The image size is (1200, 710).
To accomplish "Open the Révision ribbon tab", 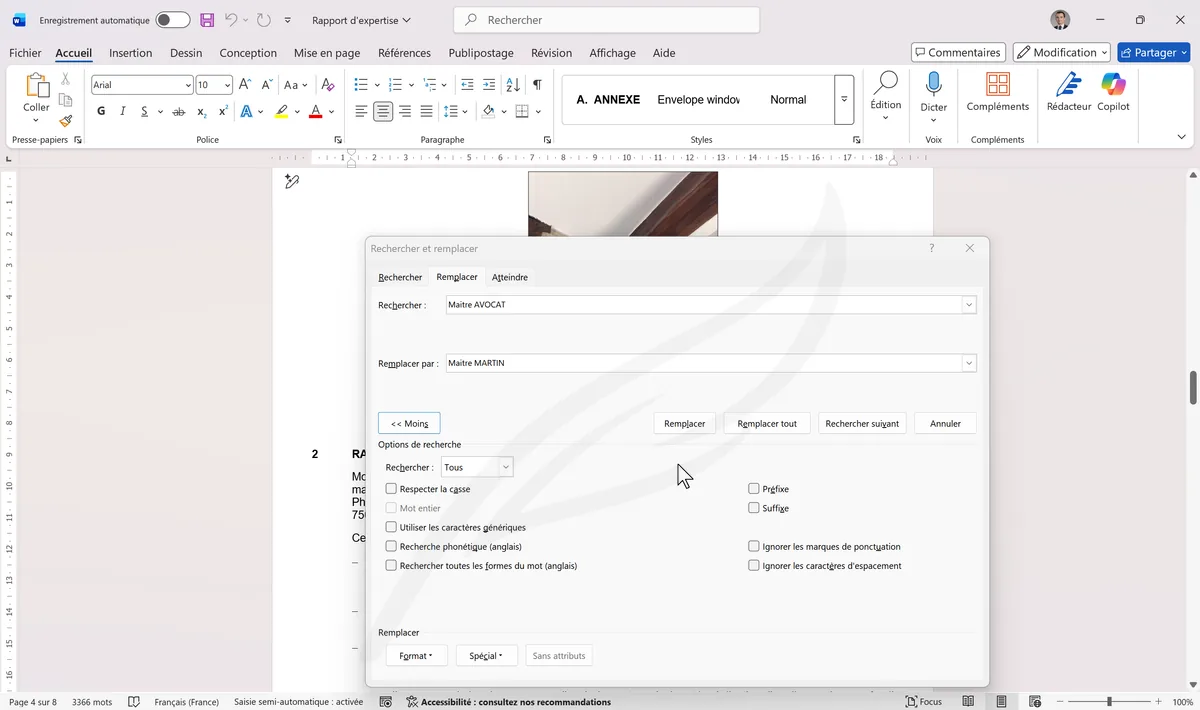I will coord(551,53).
